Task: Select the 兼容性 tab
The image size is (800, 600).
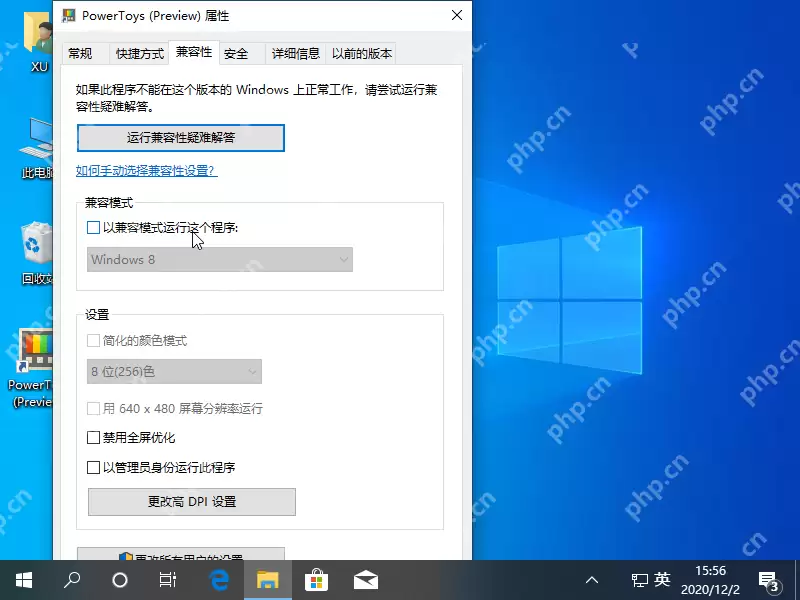Action: [194, 52]
